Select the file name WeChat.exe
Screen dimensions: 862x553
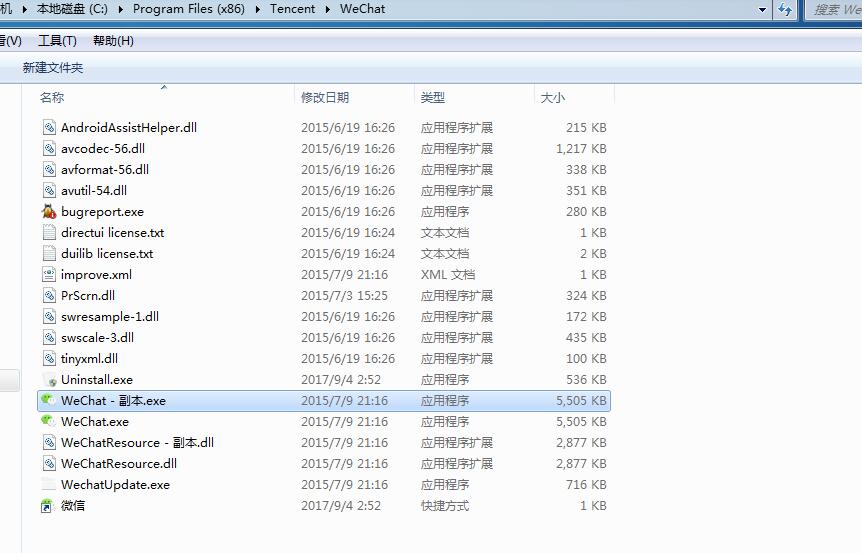click(95, 422)
